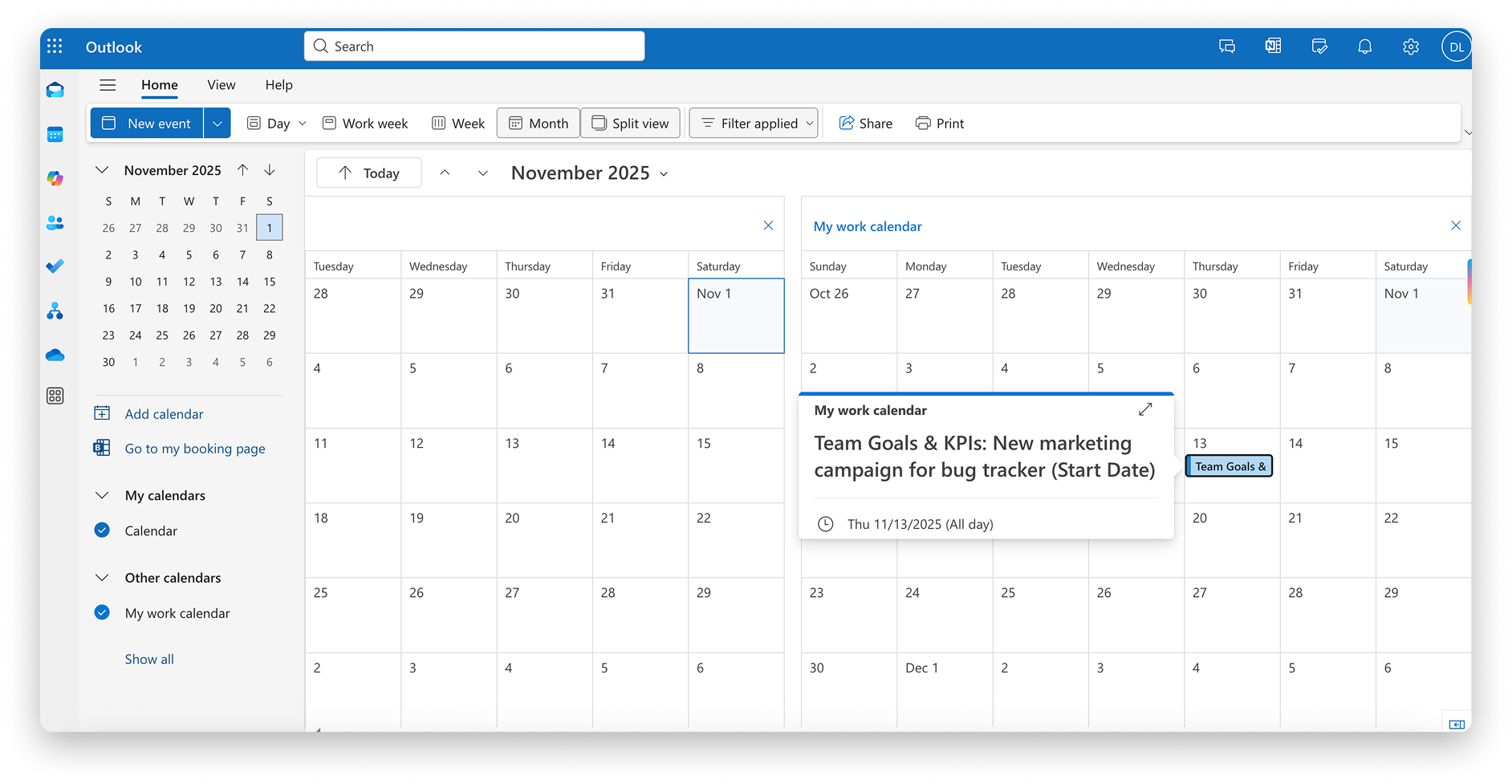Switch to the View tab
Screen dimensions: 1512x784
221,85
